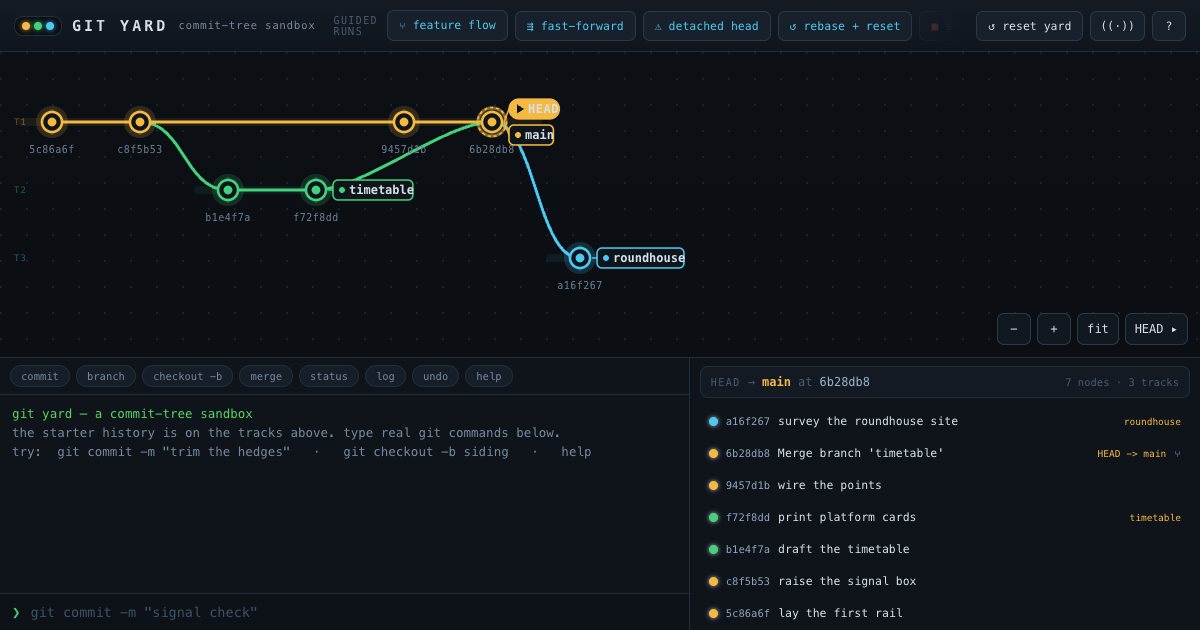Open the question mark help button
Screen dimensions: 1200x630
point(1169,26)
